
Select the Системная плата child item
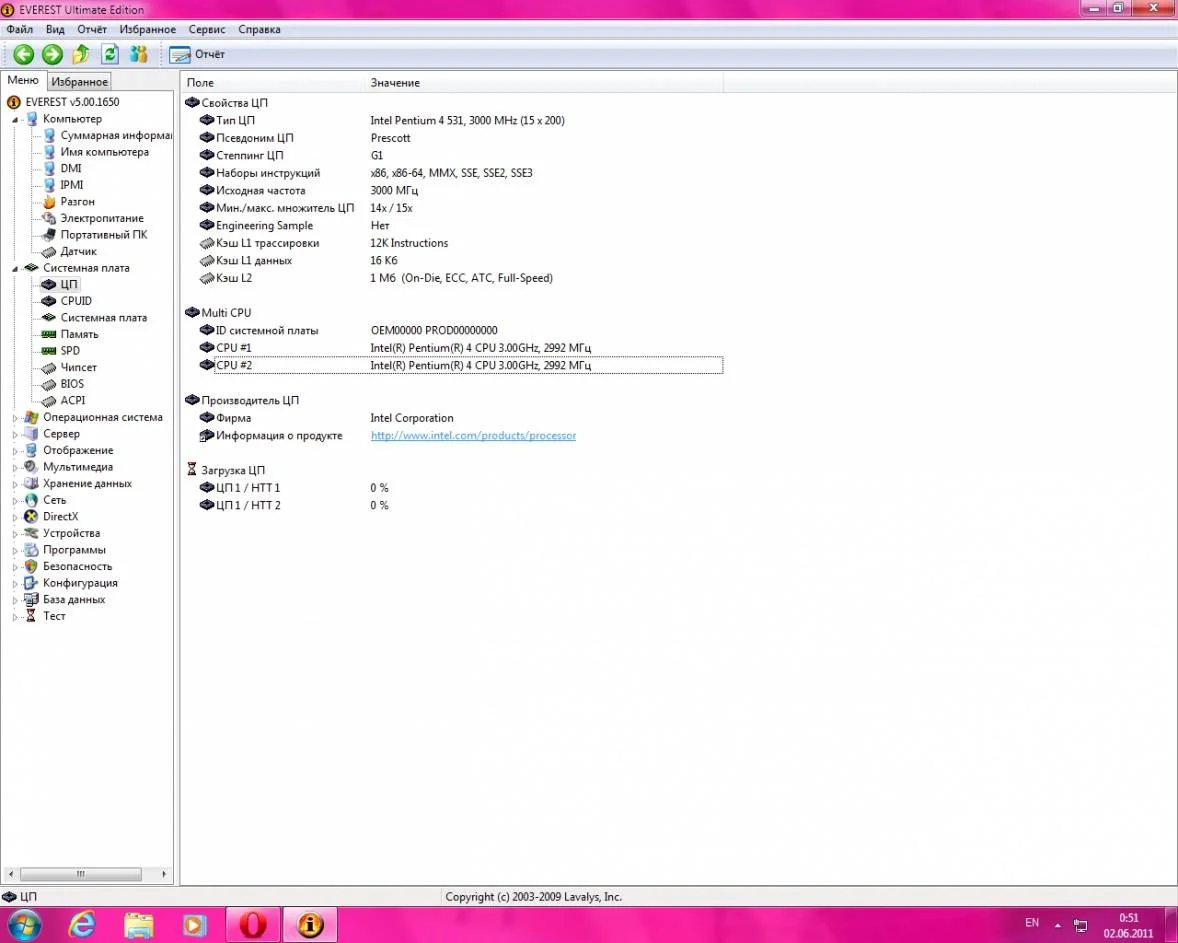(x=104, y=318)
